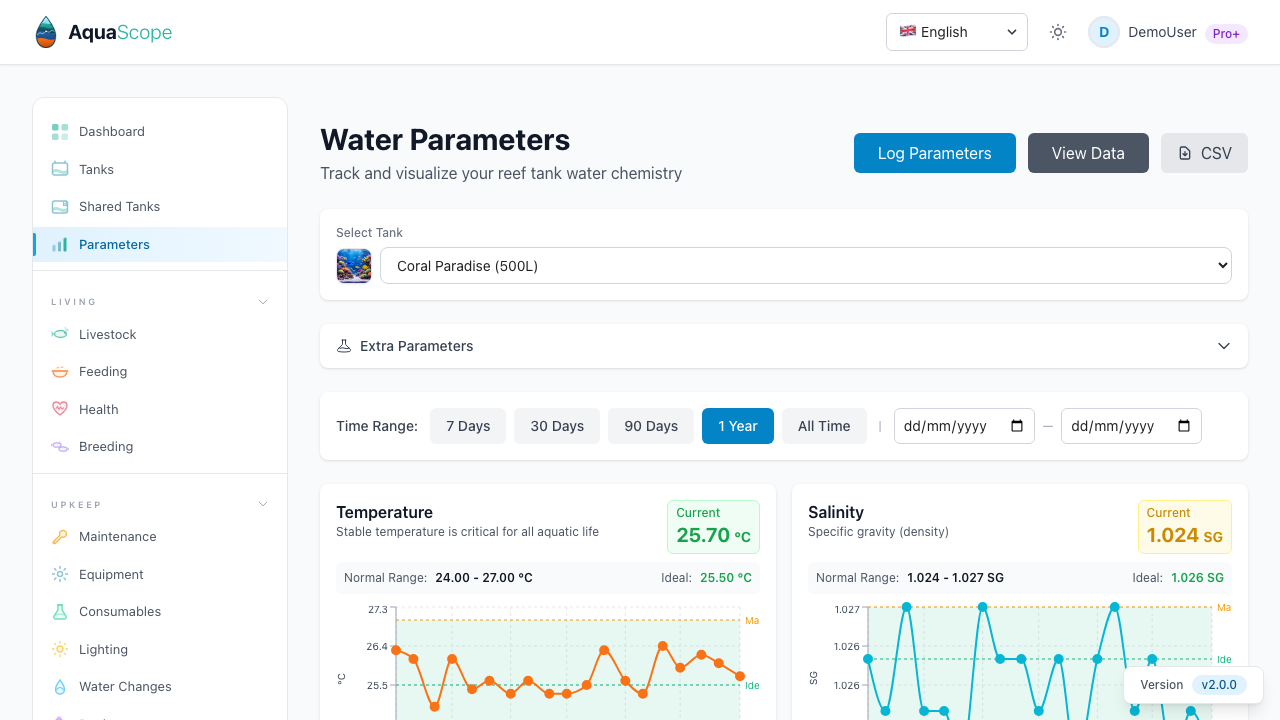Open Shared Tanks from the sidebar
Image resolution: width=1280 pixels, height=720 pixels.
coord(119,206)
